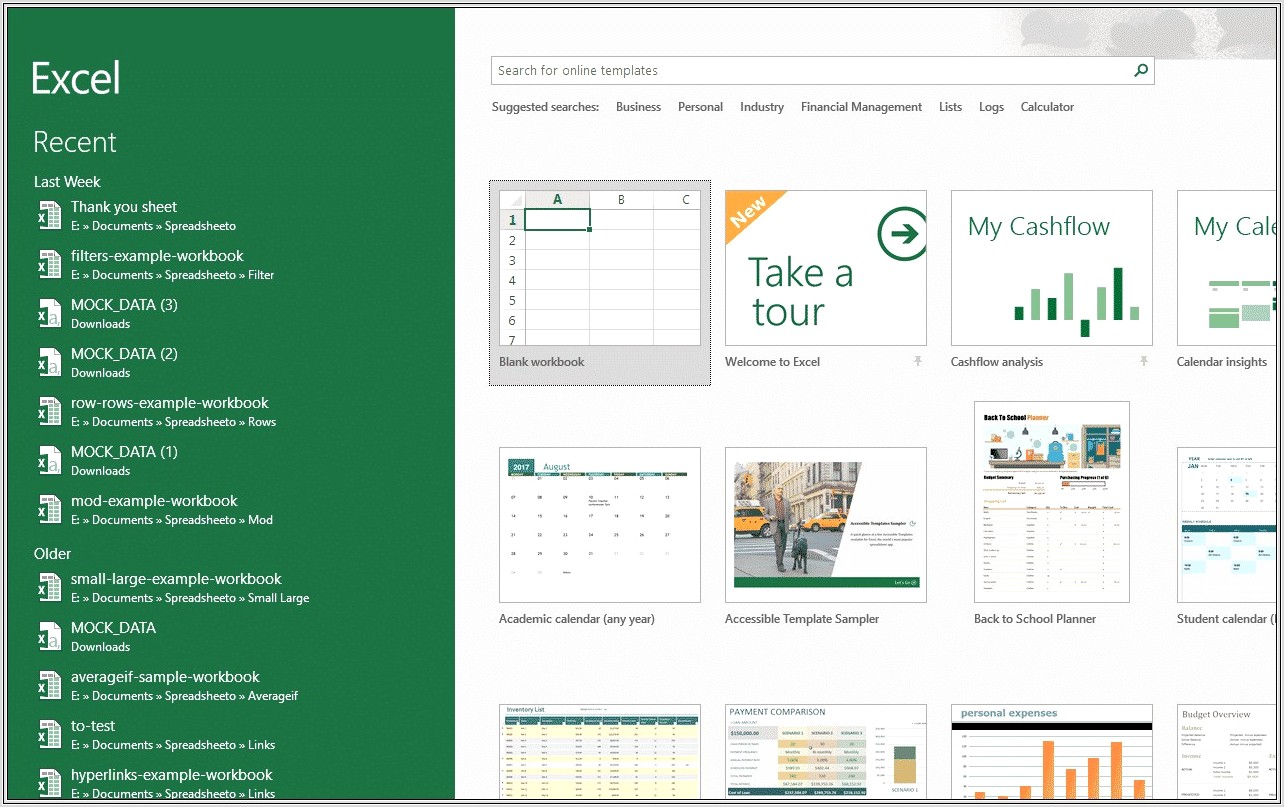Open the Inventory List template
This screenshot has width=1284, height=807.
(600, 751)
